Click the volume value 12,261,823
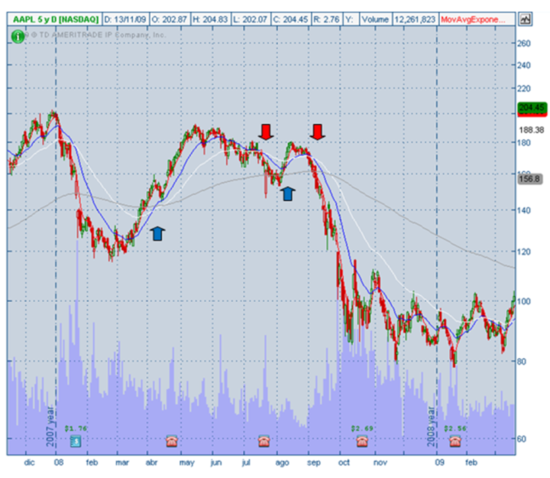 [415, 19]
